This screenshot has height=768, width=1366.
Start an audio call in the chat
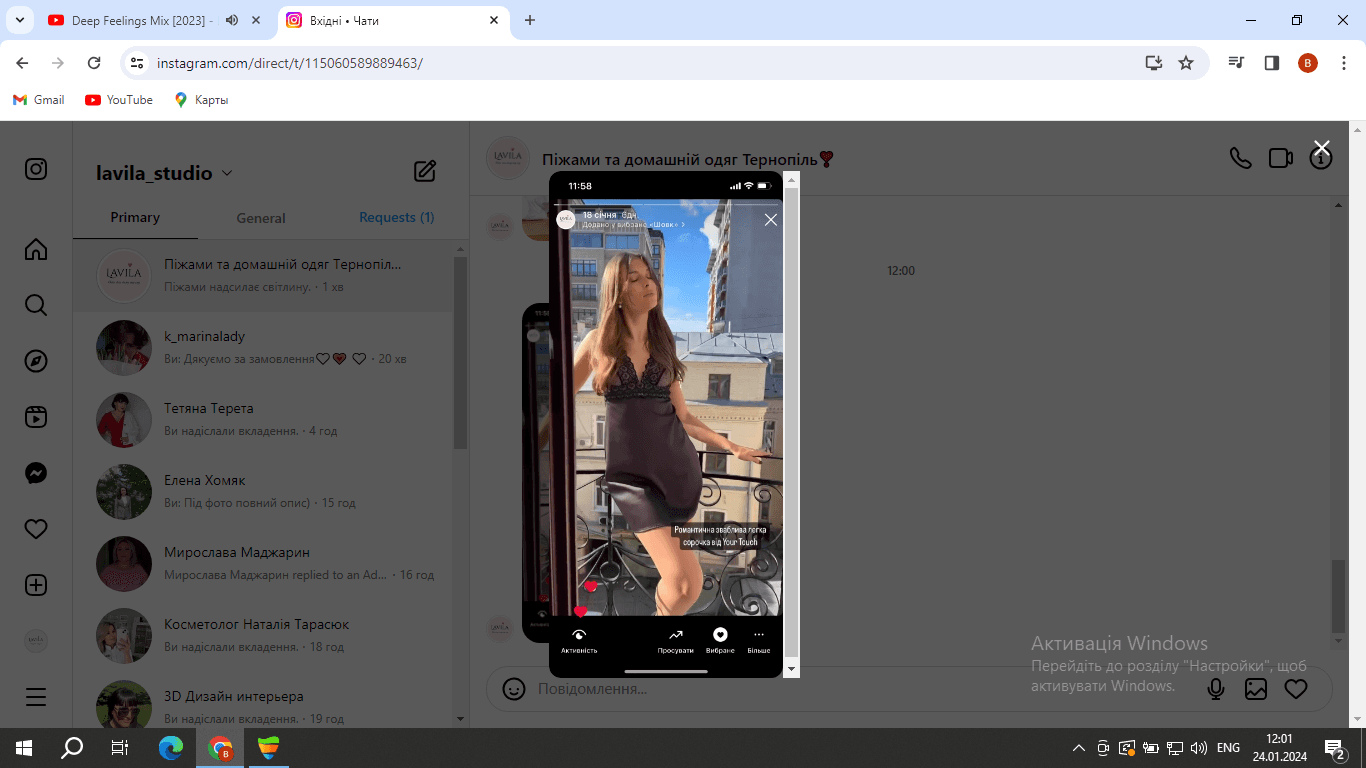click(x=1241, y=158)
